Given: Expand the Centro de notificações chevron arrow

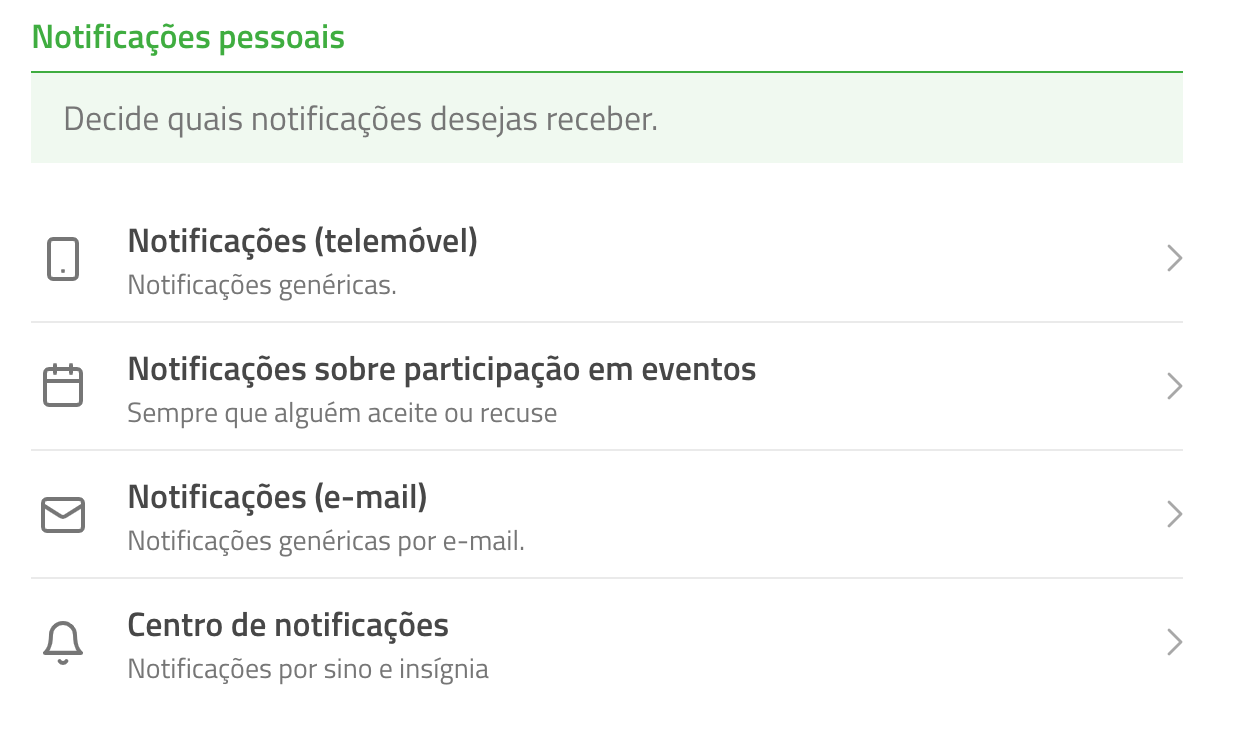Looking at the screenshot, I should [x=1175, y=642].
